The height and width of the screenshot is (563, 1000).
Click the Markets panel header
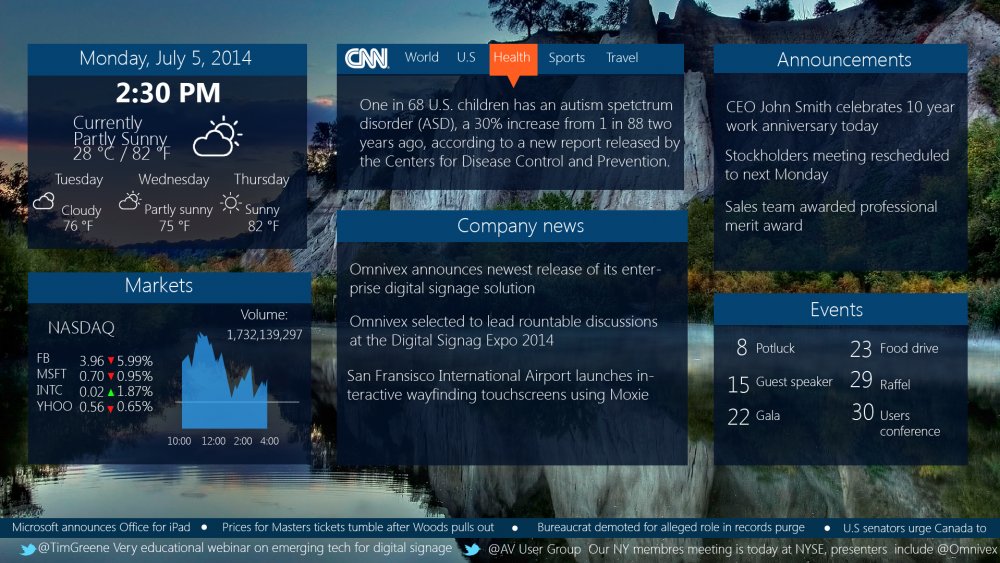click(169, 286)
